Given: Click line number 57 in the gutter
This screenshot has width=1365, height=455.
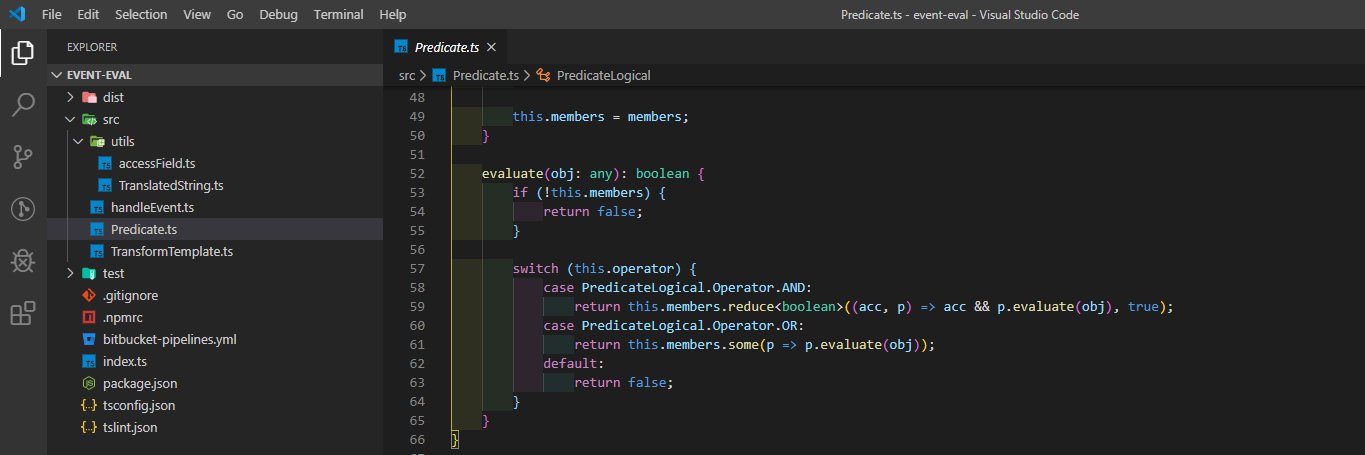Looking at the screenshot, I should 417,269.
